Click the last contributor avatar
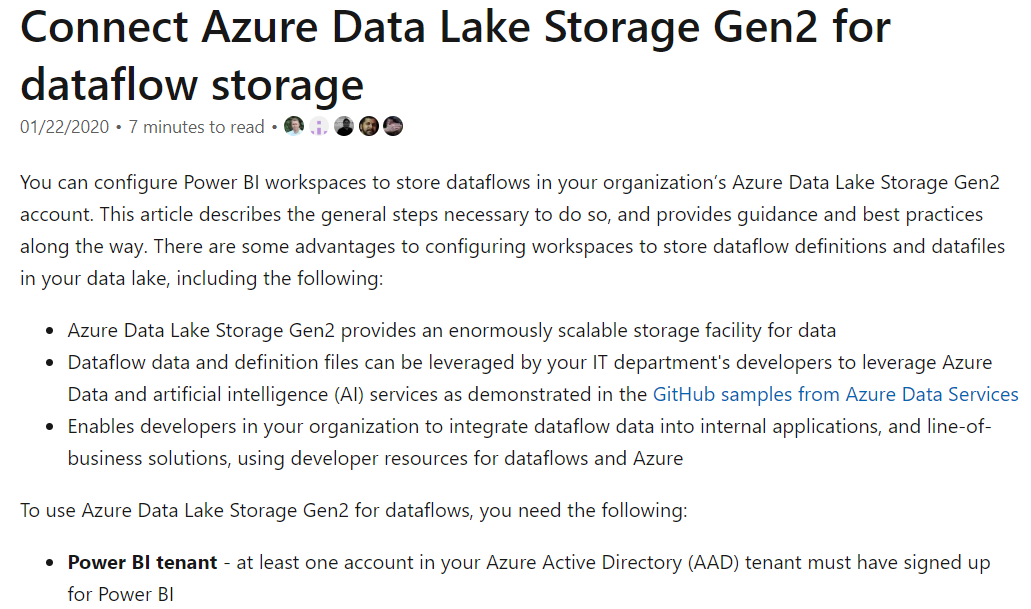The width and height of the screenshot is (1031, 609). pyautogui.click(x=393, y=126)
